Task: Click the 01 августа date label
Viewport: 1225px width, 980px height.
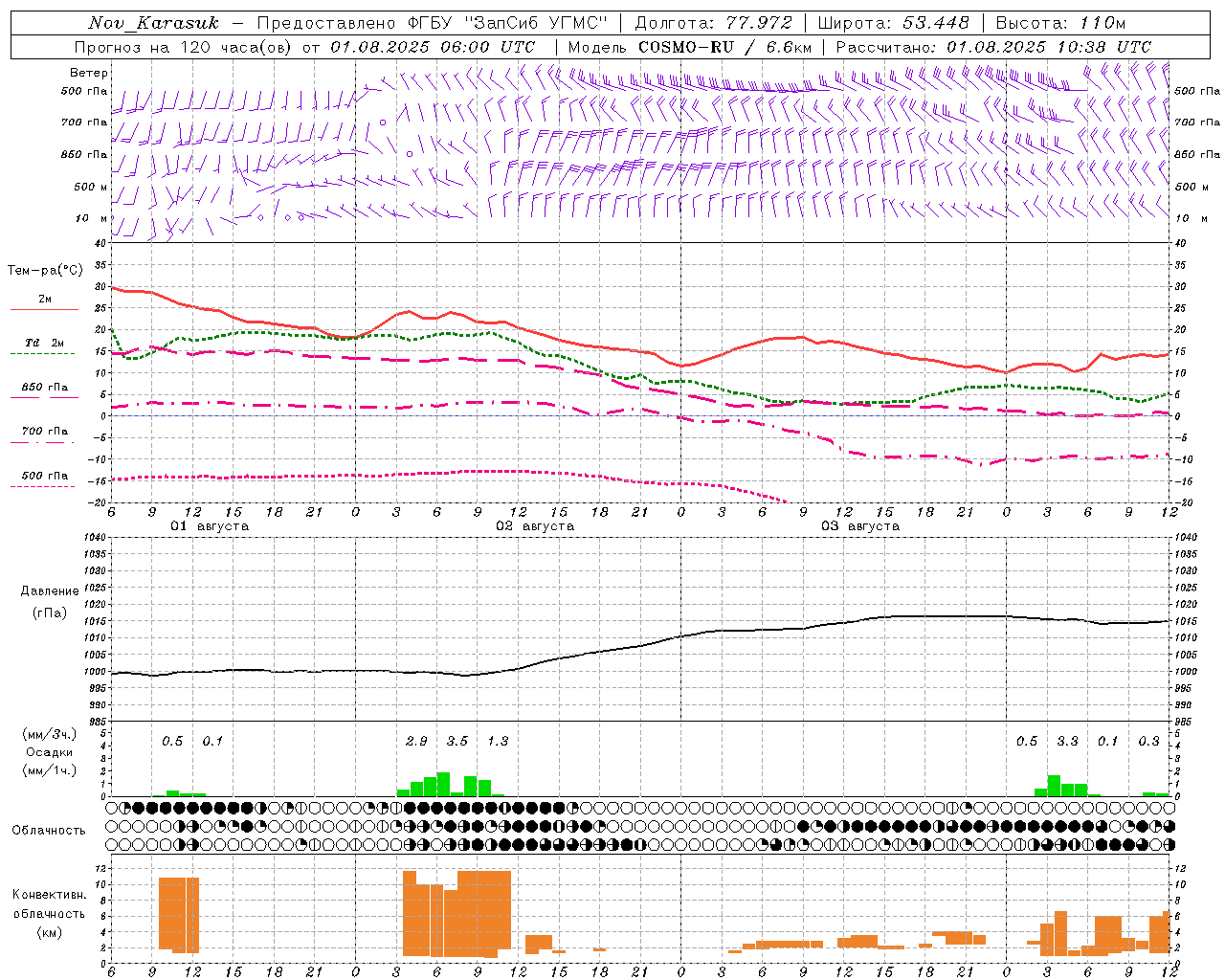Action: [210, 526]
